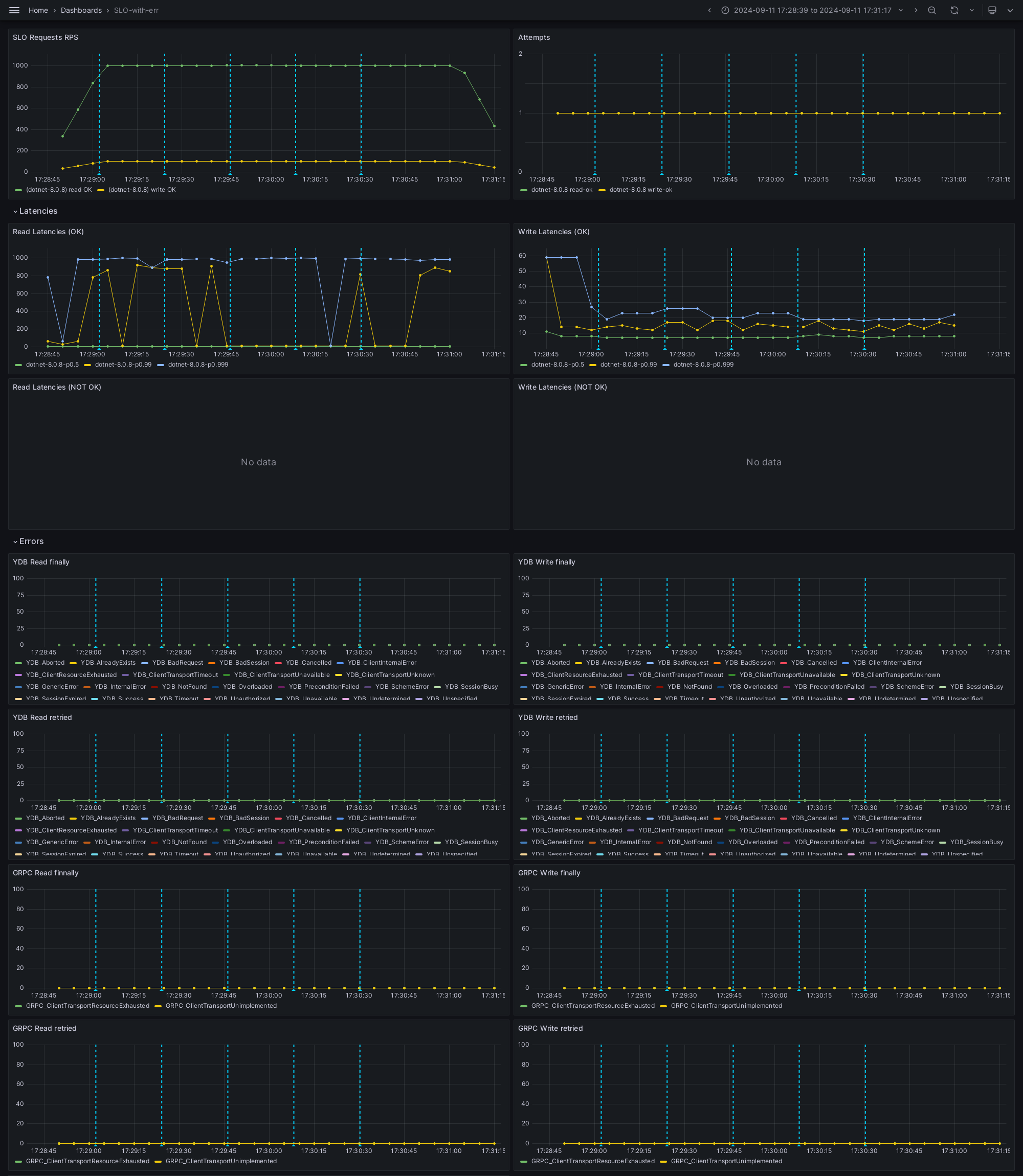Click the YDB Read finally panel title
The image size is (1023, 1176).
tap(41, 562)
